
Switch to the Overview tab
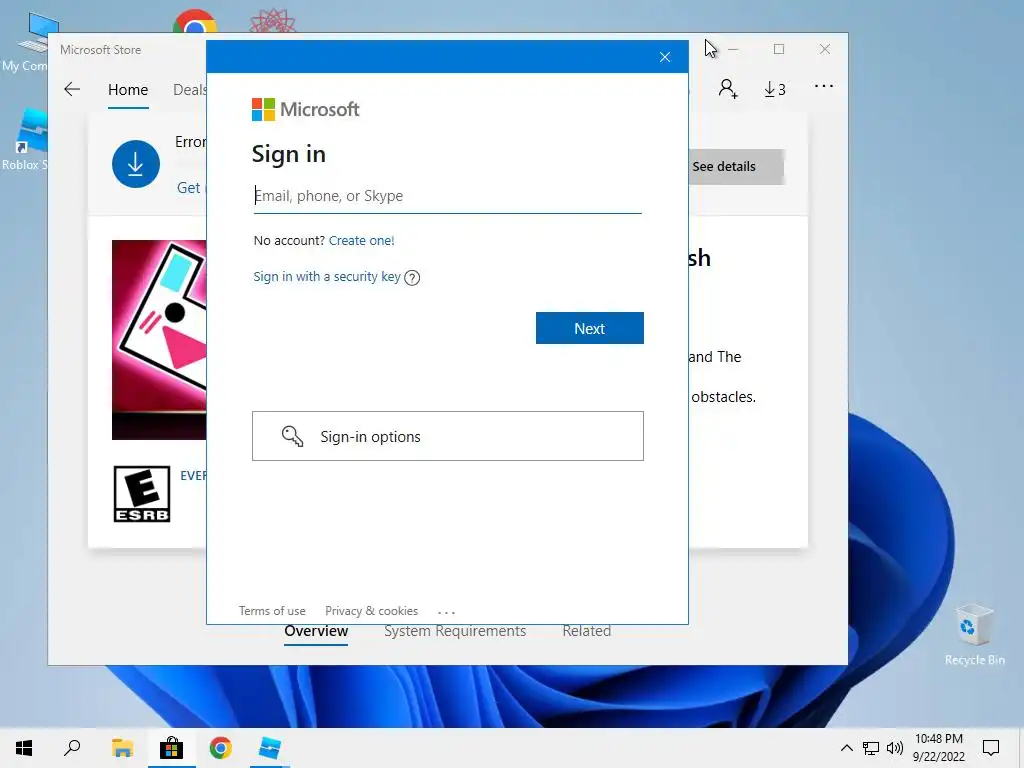pyautogui.click(x=316, y=631)
